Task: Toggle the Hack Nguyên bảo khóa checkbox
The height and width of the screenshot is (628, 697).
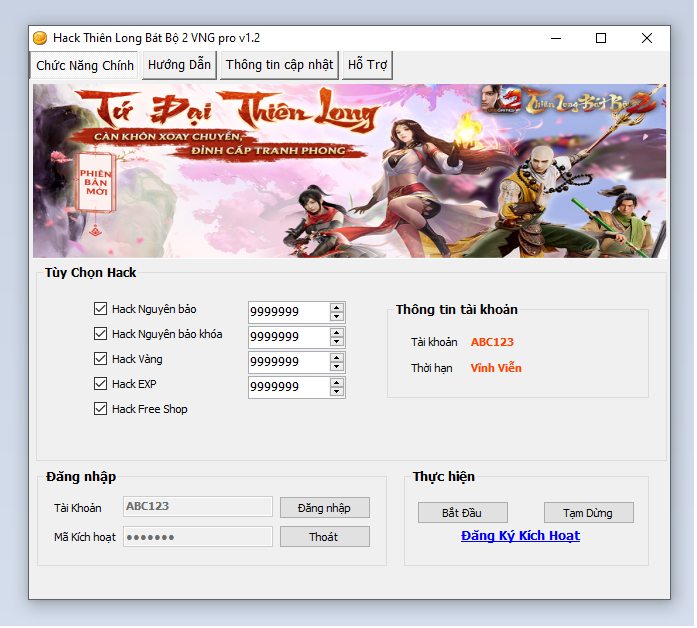Action: 100,334
